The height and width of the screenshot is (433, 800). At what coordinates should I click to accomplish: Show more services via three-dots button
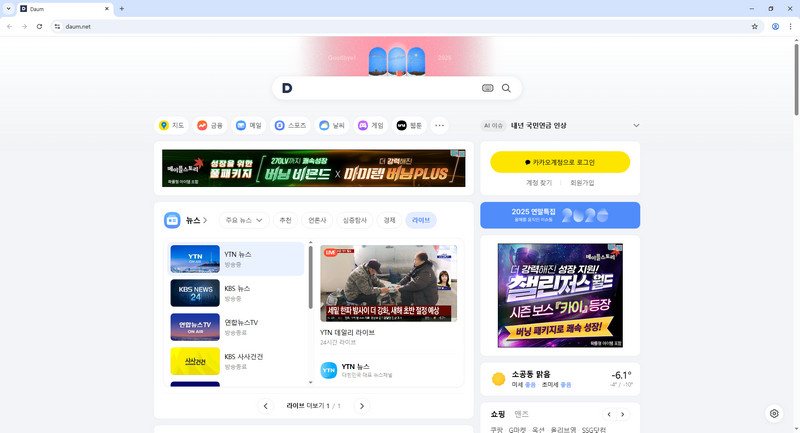click(x=439, y=125)
